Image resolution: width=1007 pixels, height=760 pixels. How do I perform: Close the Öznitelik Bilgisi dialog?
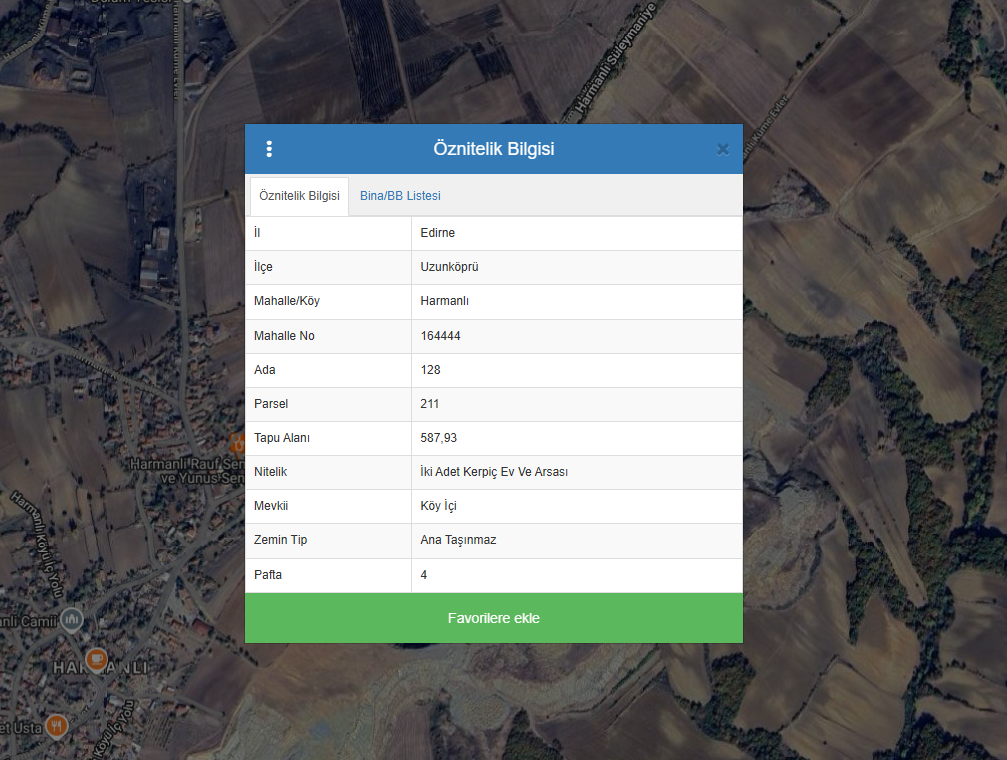pos(722,150)
